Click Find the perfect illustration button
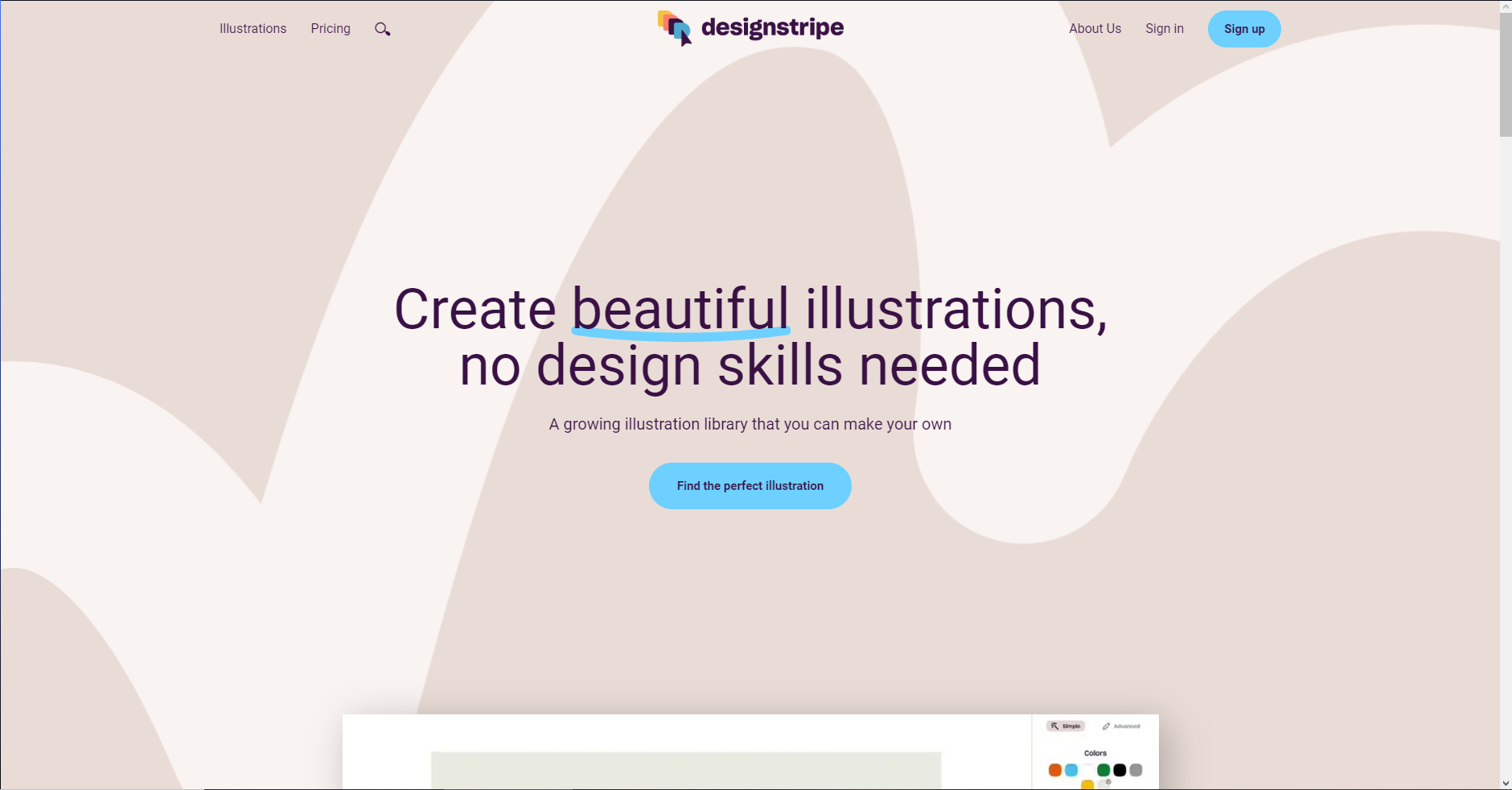This screenshot has width=1512, height=790. click(750, 486)
